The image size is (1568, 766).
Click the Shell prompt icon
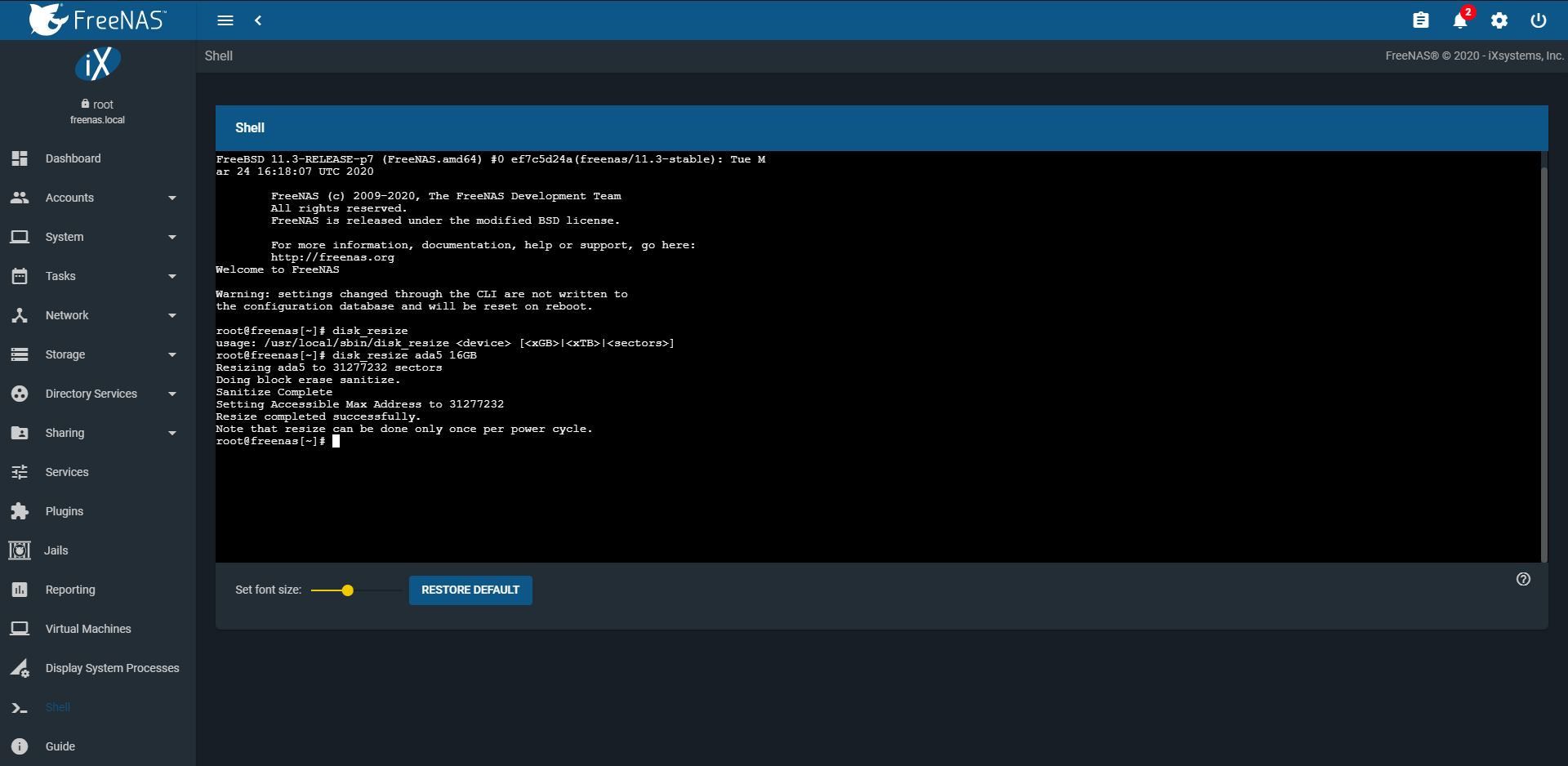click(x=20, y=708)
